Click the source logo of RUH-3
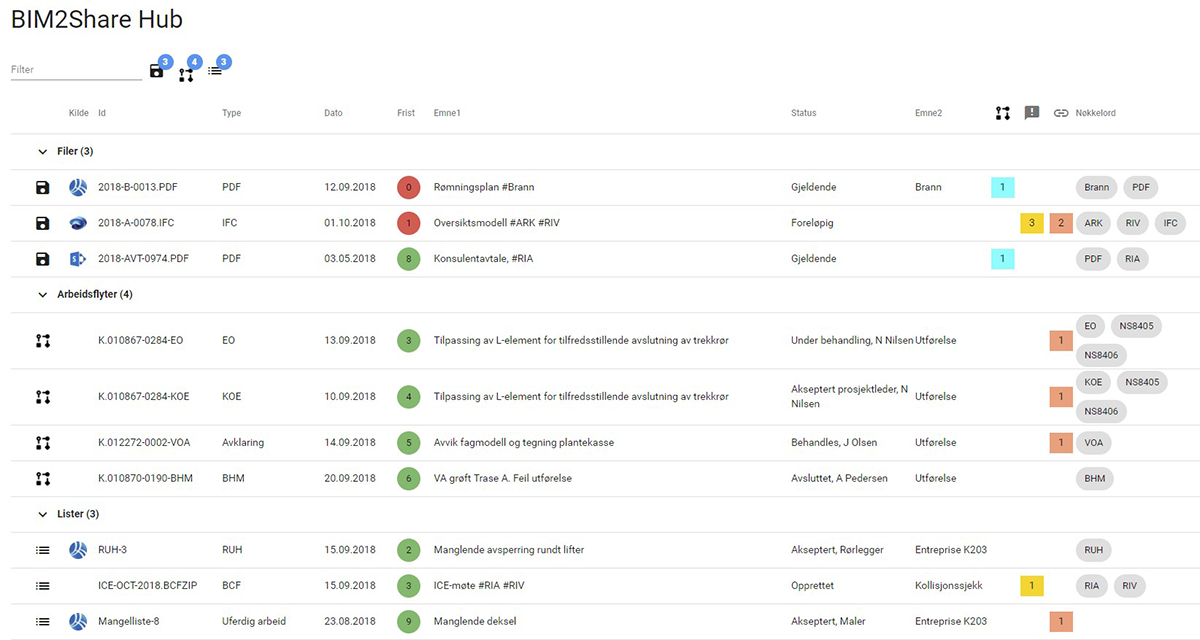1200x640 pixels. point(78,550)
